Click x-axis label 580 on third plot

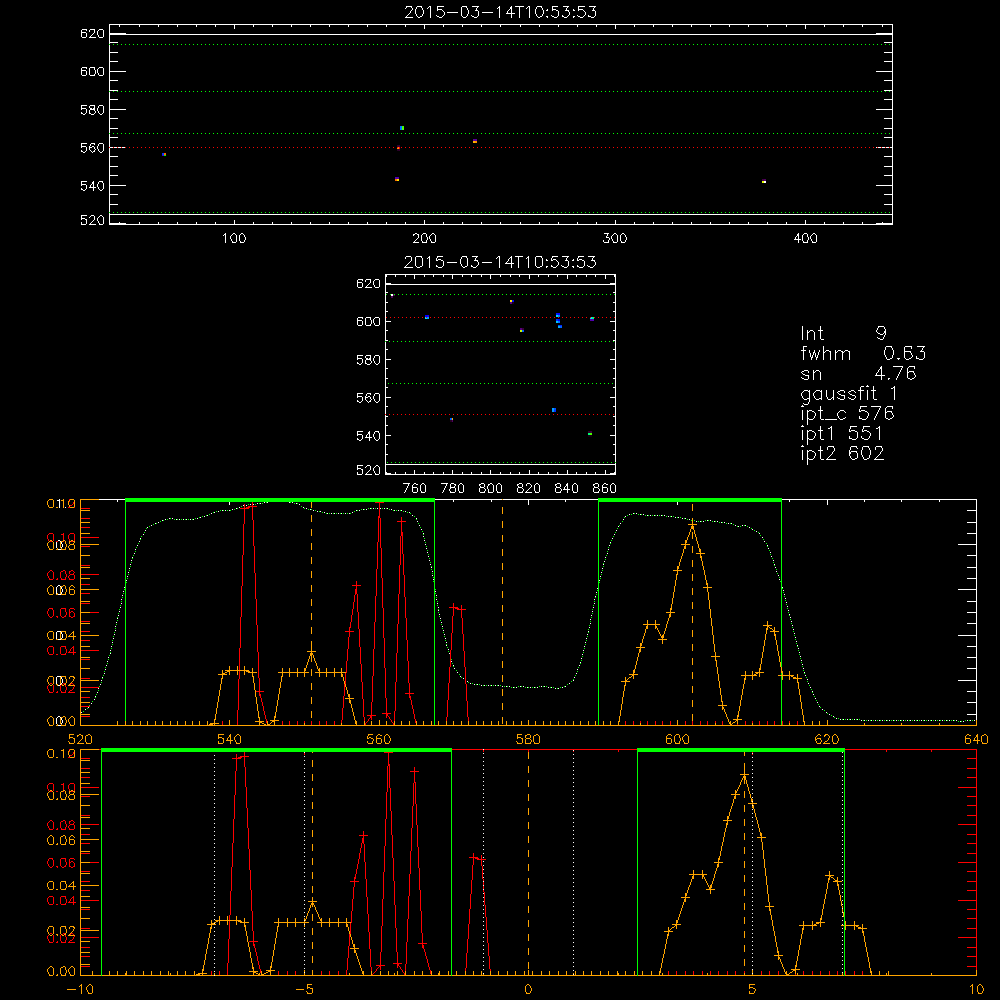pos(528,740)
